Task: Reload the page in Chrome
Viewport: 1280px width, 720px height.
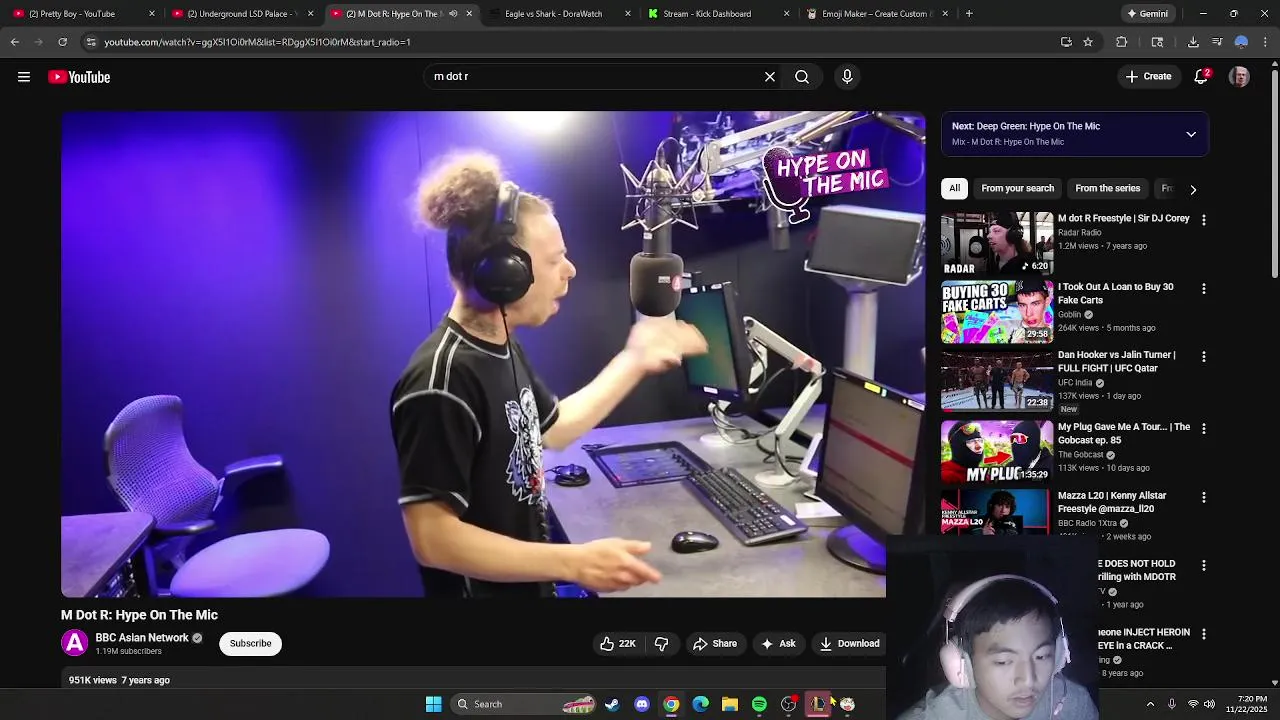Action: [62, 42]
